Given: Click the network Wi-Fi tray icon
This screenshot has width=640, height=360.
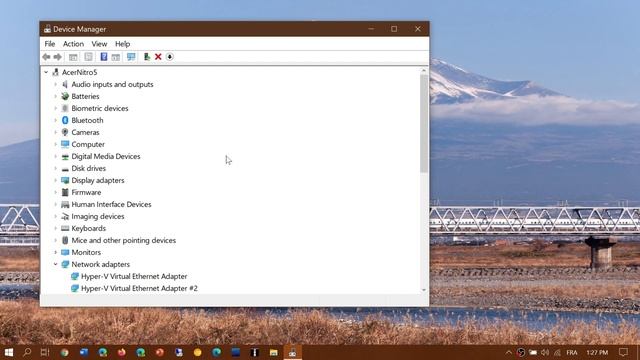Looking at the screenshot, I should (558, 352).
